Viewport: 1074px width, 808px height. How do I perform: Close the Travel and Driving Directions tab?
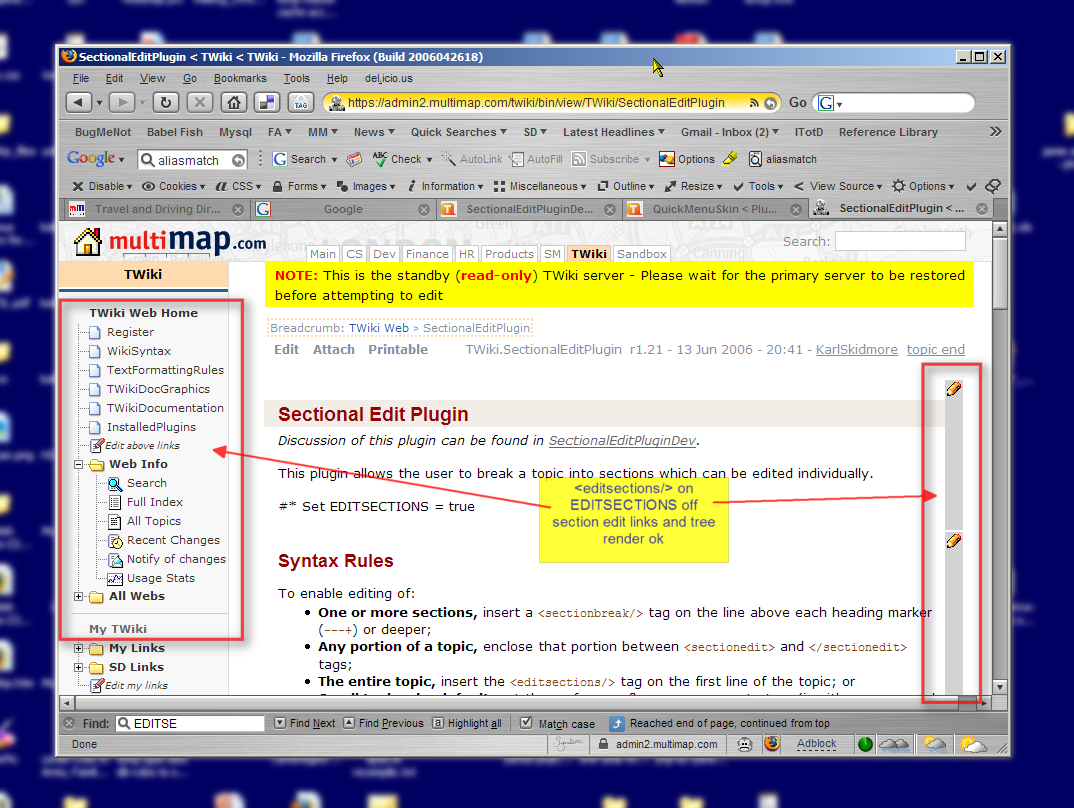(238, 210)
